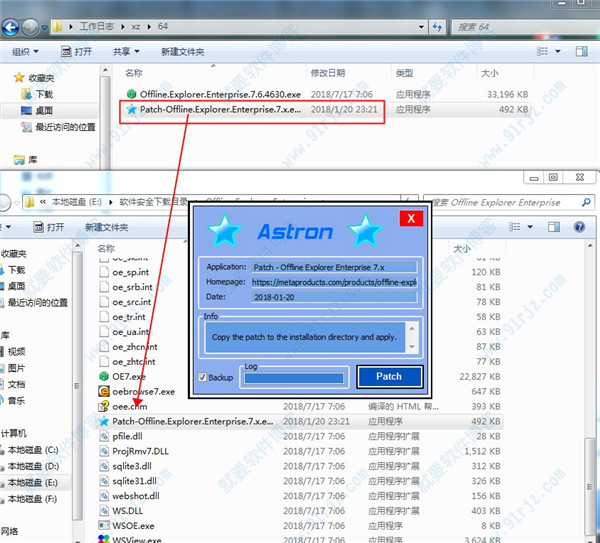Screen dimensions: 600x543
Task: Click the Log progress bar in Astron
Action: [x=294, y=377]
